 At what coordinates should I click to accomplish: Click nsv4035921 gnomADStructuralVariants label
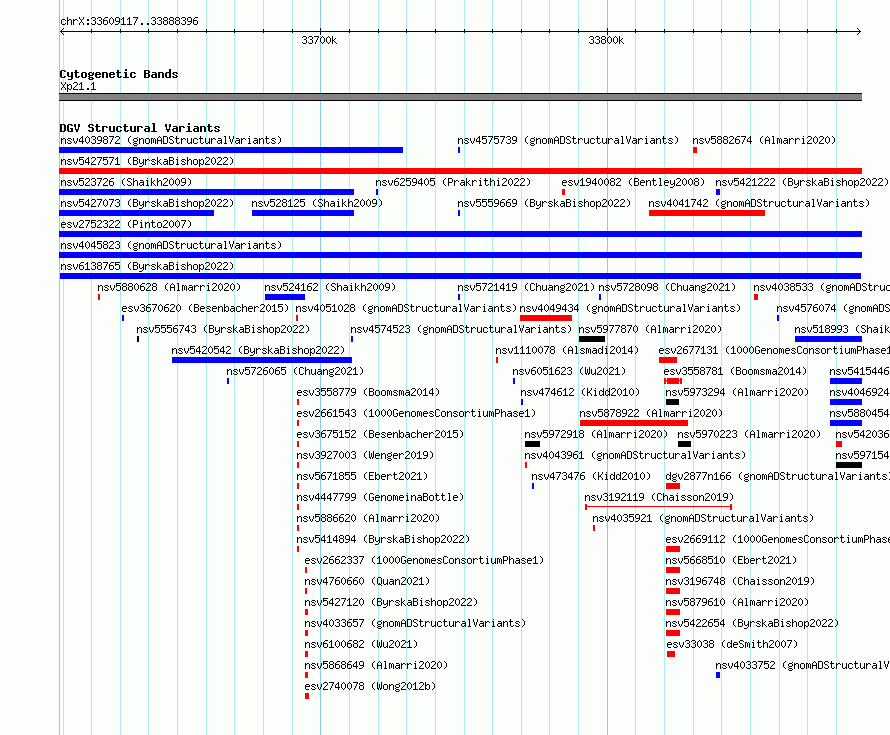703,518
